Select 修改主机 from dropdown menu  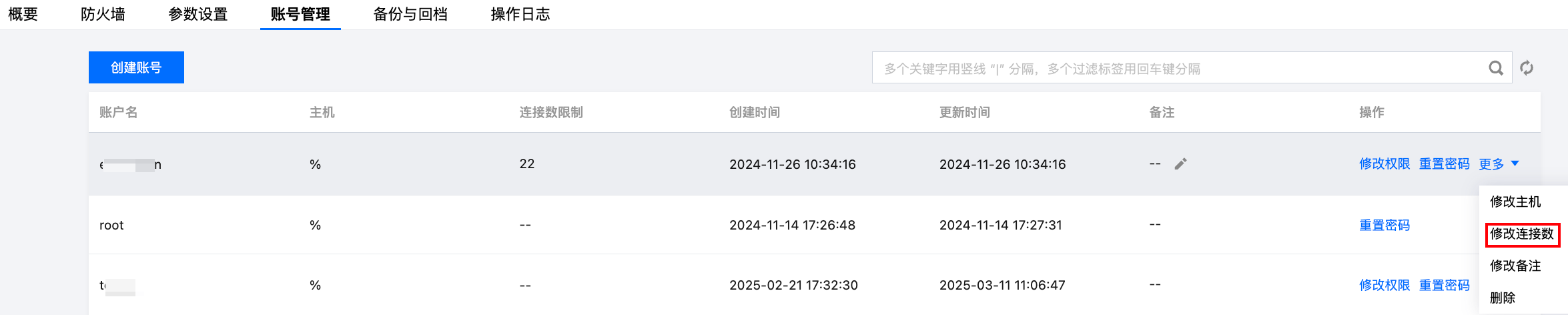[1515, 202]
